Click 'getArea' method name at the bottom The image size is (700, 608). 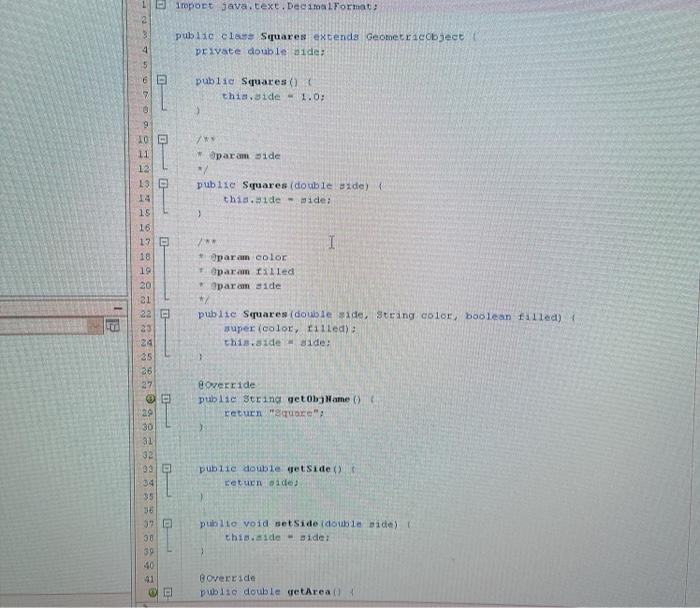[309, 592]
